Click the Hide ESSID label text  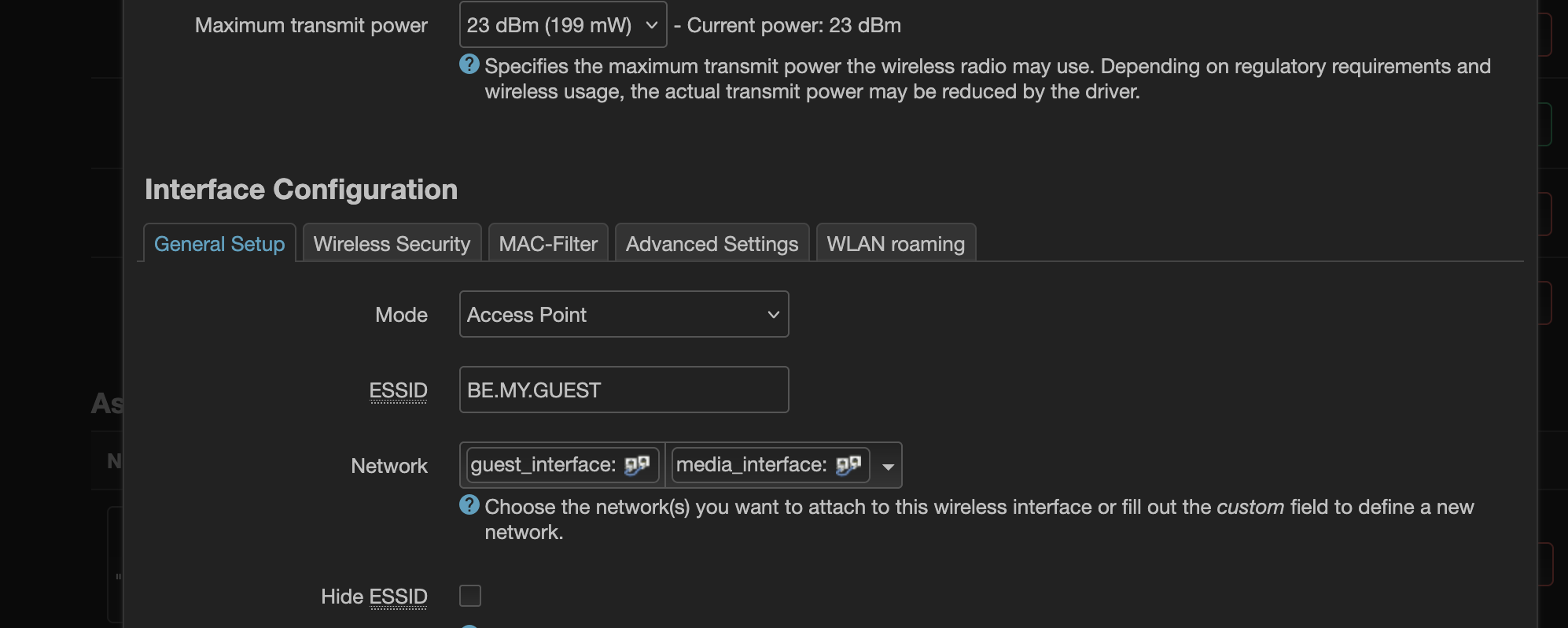[x=374, y=597]
